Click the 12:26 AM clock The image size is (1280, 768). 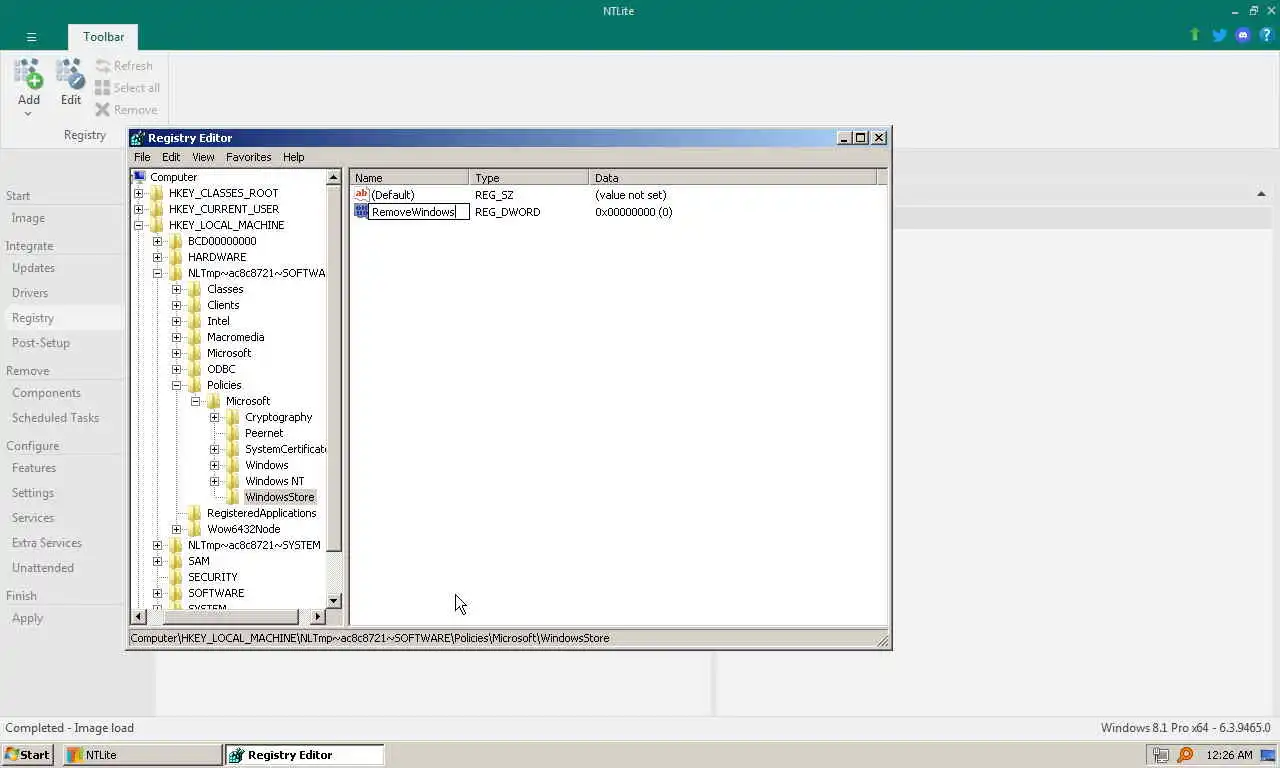1229,755
